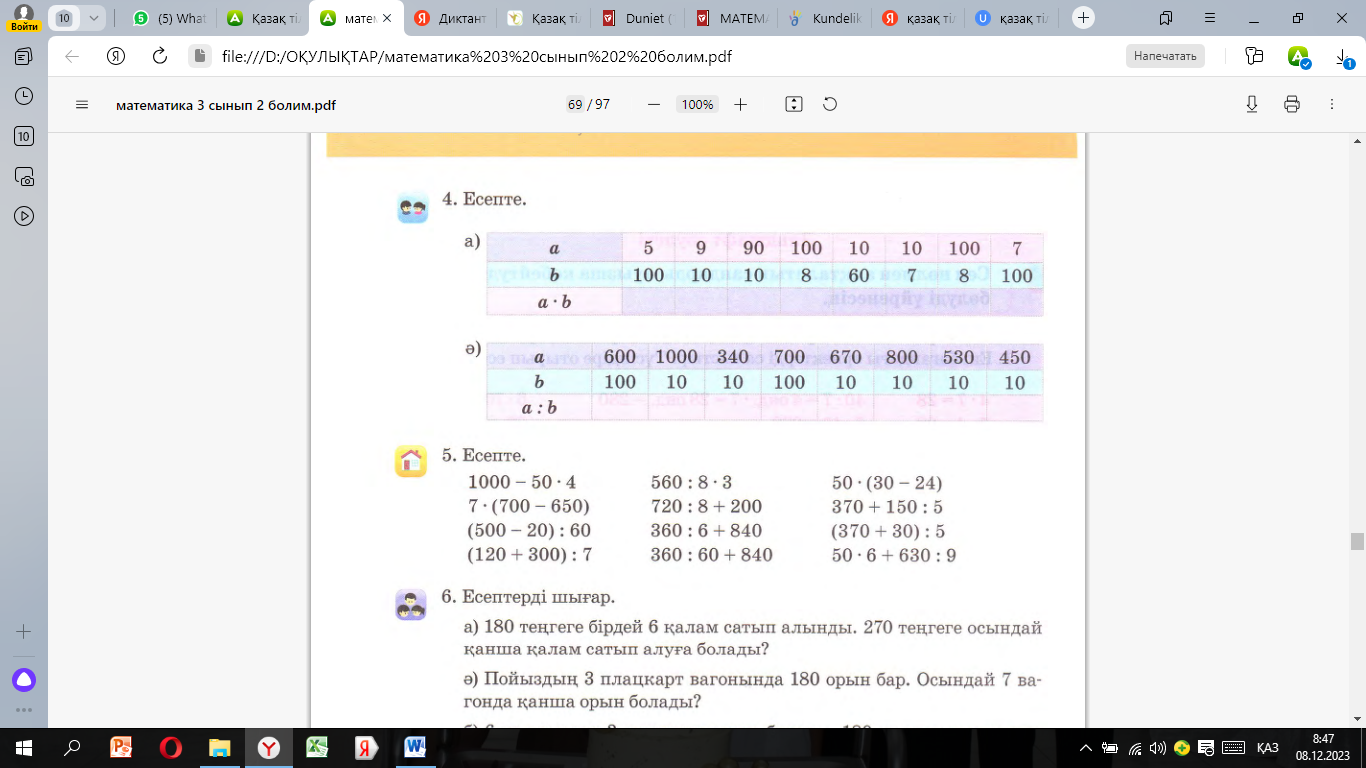
Task: Click the page number field showing 69
Action: point(575,104)
